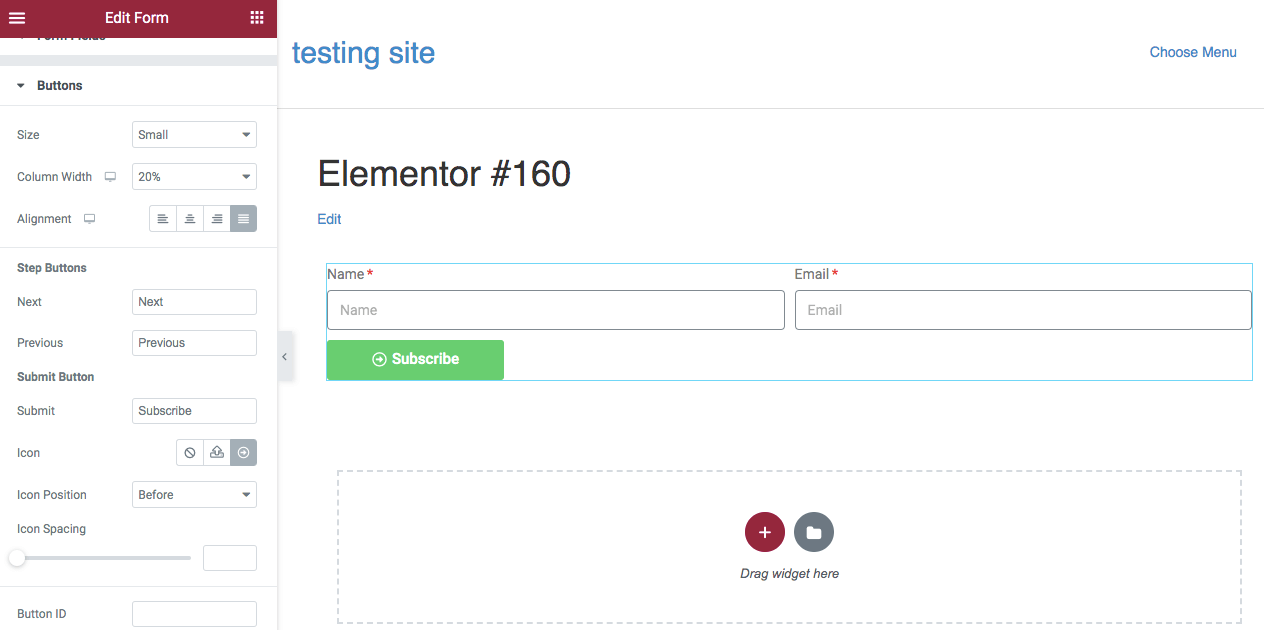Viewport: 1264px width, 630px height.
Task: Click the device icon beside Column Width
Action: click(111, 176)
